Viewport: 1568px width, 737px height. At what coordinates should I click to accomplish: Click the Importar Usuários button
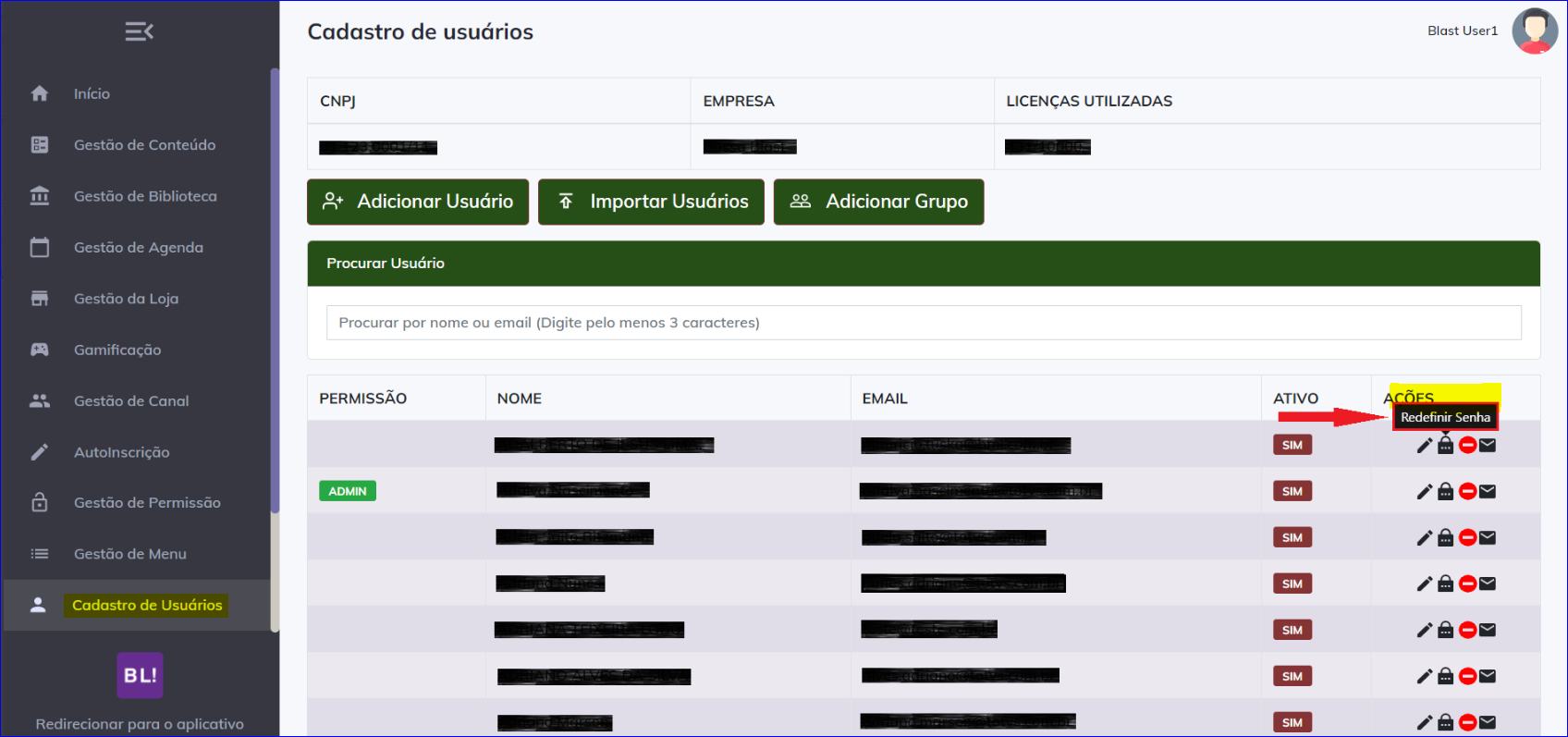pyautogui.click(x=651, y=202)
